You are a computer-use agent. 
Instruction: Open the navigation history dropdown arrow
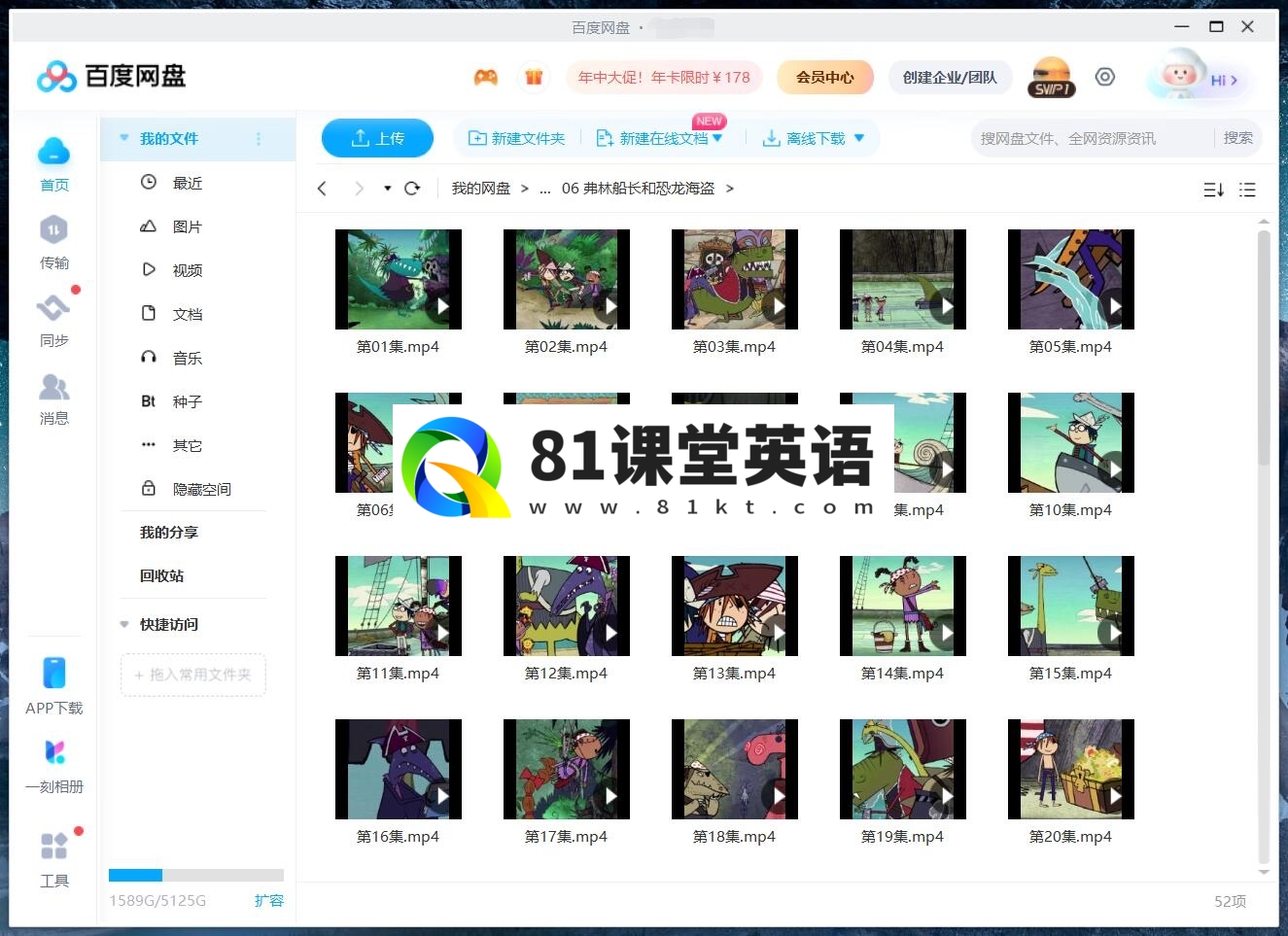(387, 189)
